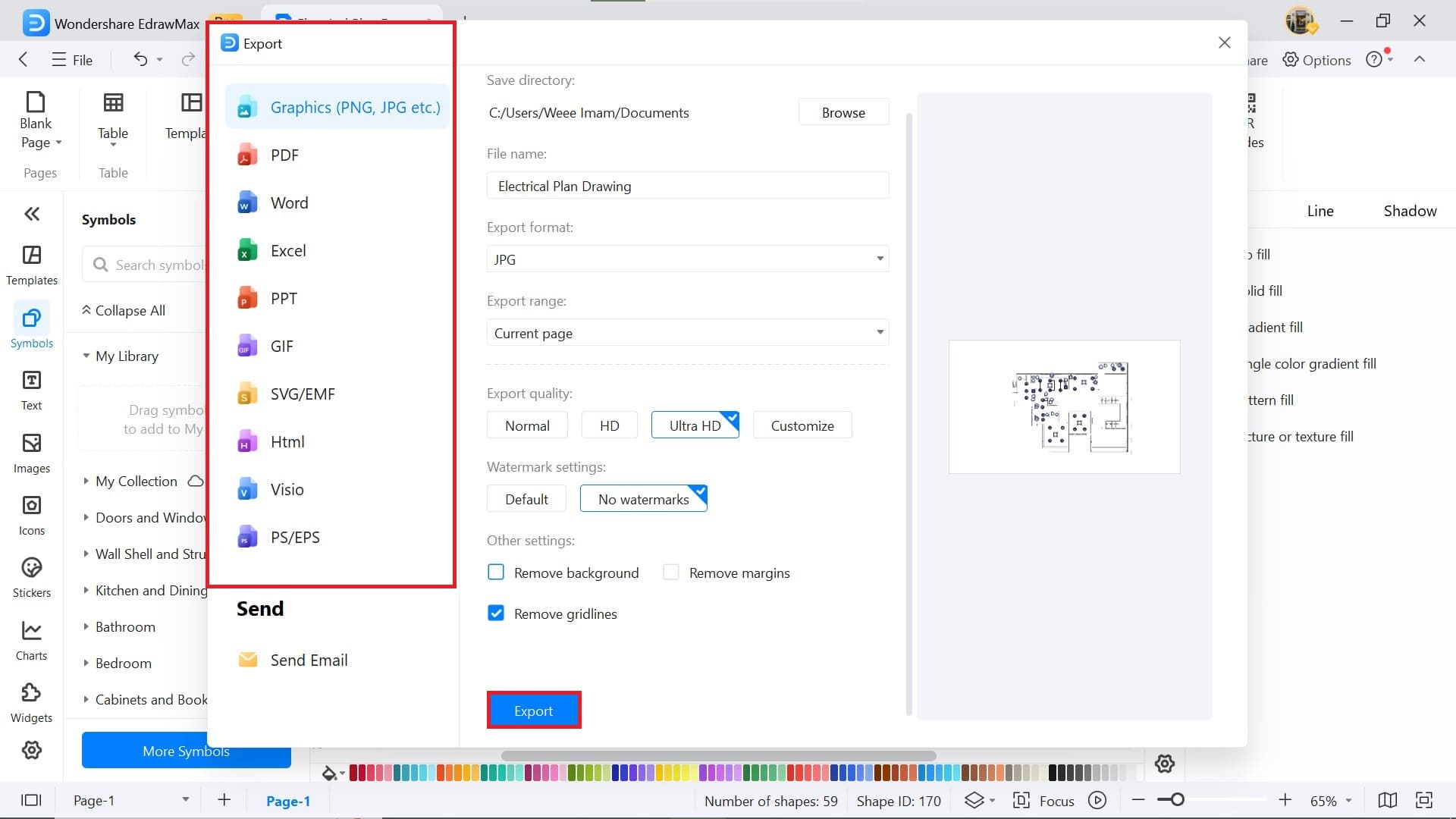Open the Export range dropdown
Image resolution: width=1456 pixels, height=819 pixels.
(x=688, y=333)
